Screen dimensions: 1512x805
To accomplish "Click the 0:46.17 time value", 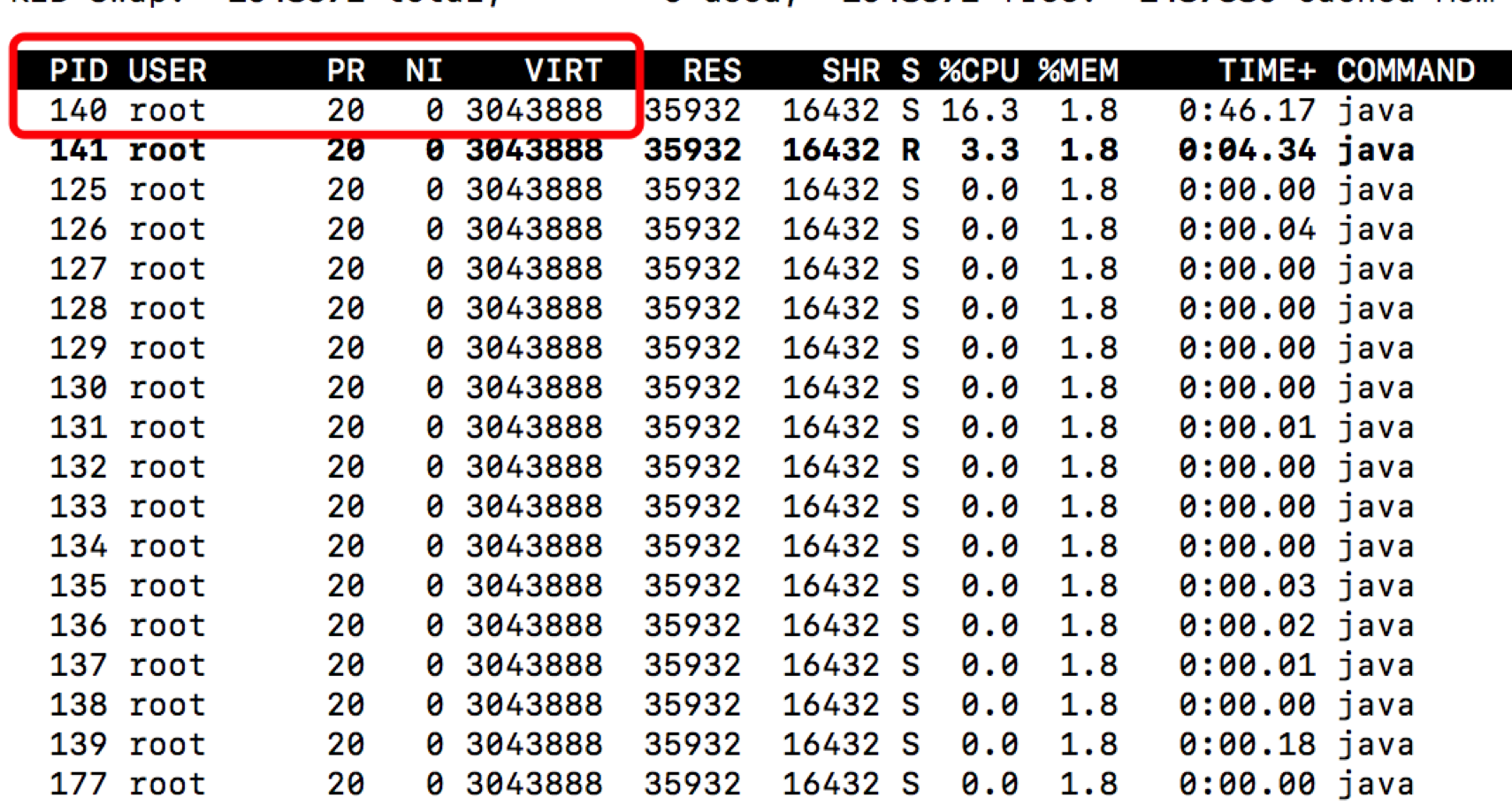I will click(x=1247, y=111).
